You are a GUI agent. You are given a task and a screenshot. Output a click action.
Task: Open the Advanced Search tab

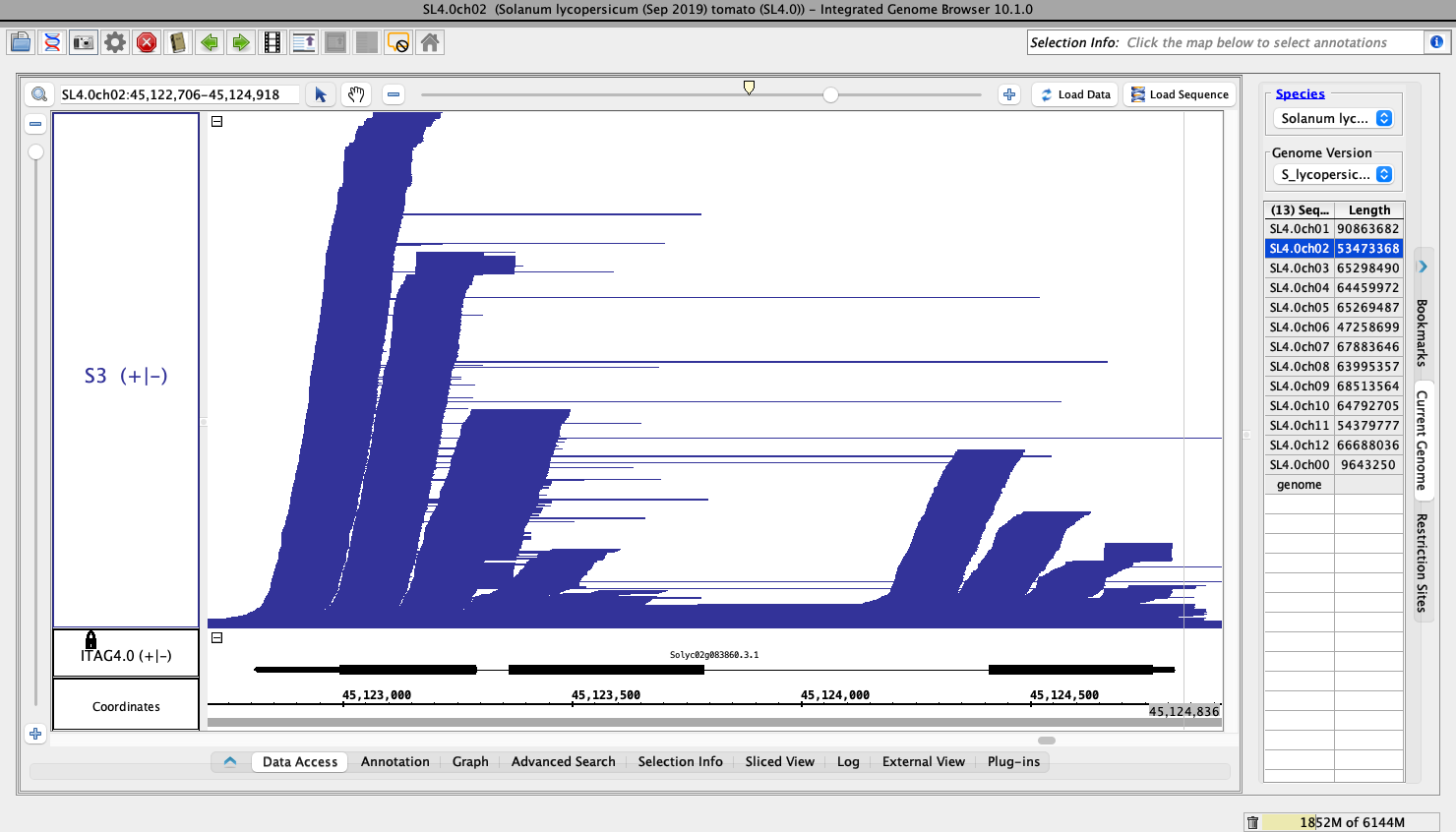pyautogui.click(x=563, y=761)
